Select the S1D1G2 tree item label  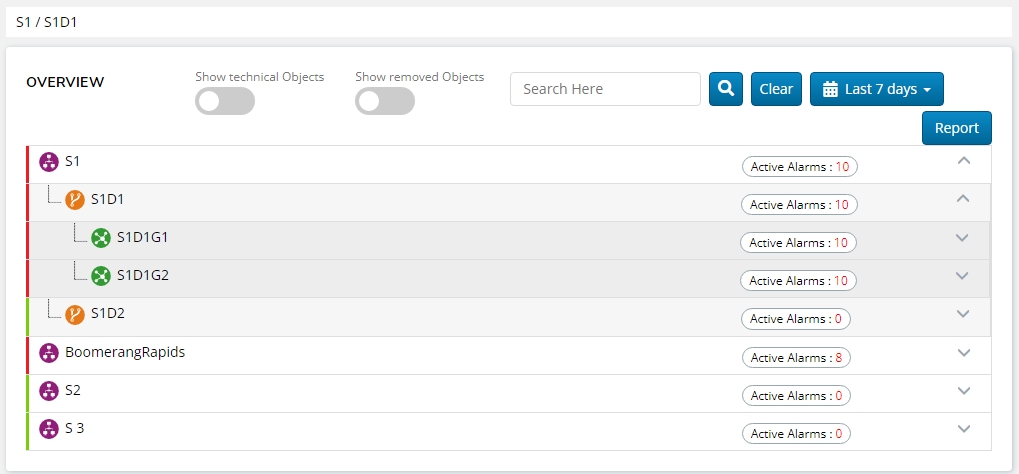(x=143, y=275)
